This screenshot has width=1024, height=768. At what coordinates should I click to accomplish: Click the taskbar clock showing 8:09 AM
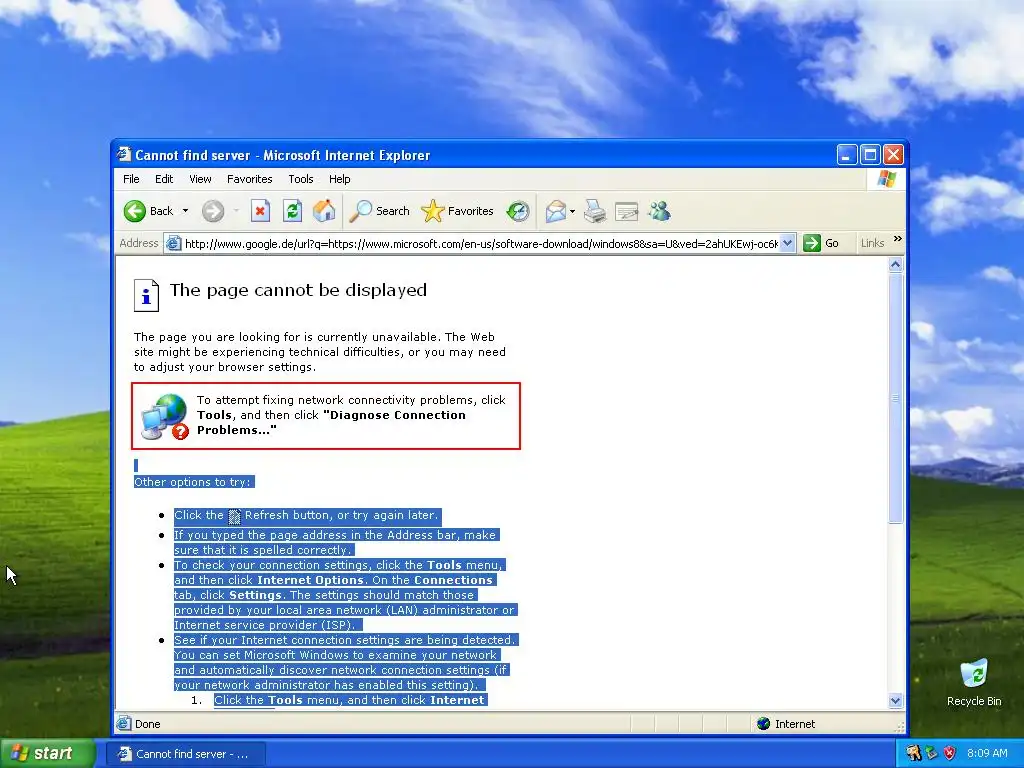987,753
